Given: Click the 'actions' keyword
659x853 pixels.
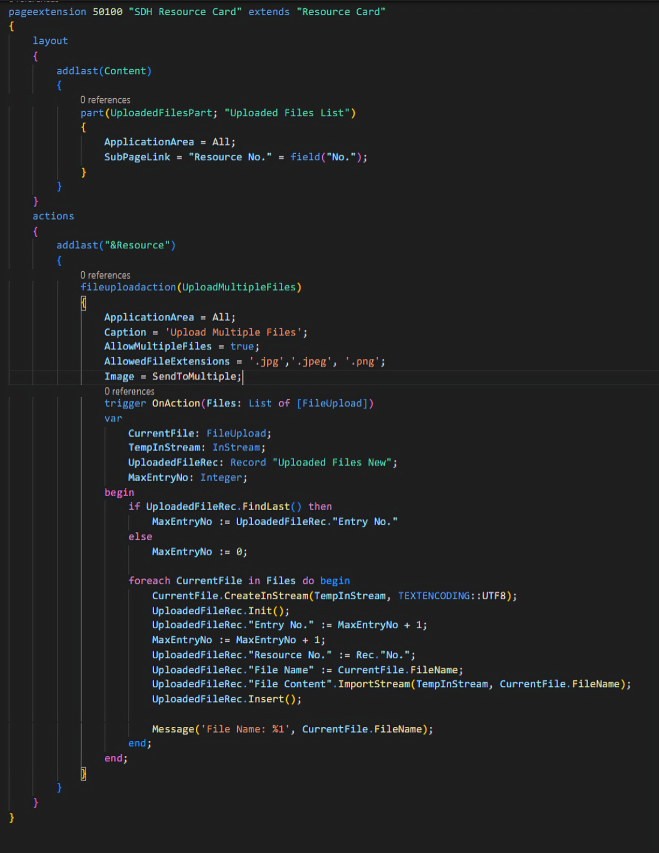Looking at the screenshot, I should (53, 217).
